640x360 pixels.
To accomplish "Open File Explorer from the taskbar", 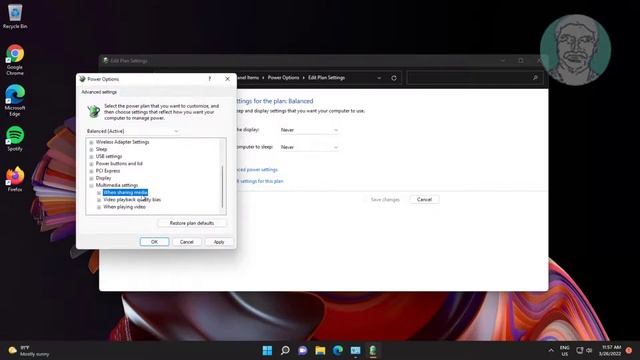I will point(320,350).
